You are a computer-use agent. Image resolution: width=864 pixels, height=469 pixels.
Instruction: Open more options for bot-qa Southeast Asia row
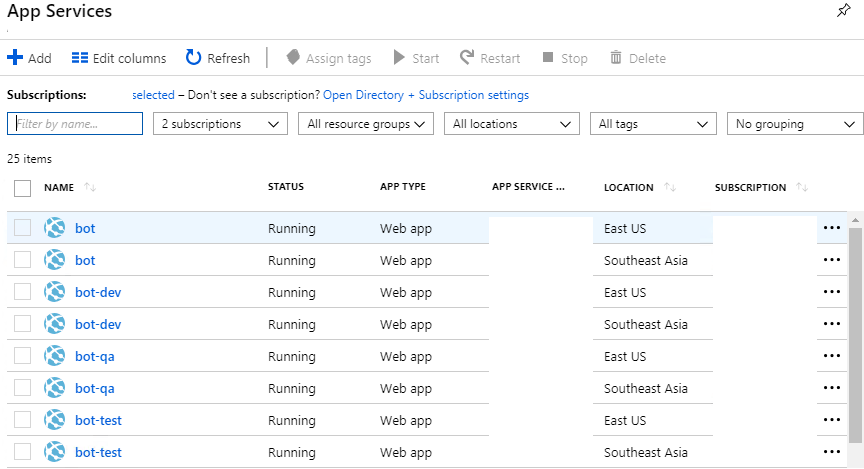[831, 387]
